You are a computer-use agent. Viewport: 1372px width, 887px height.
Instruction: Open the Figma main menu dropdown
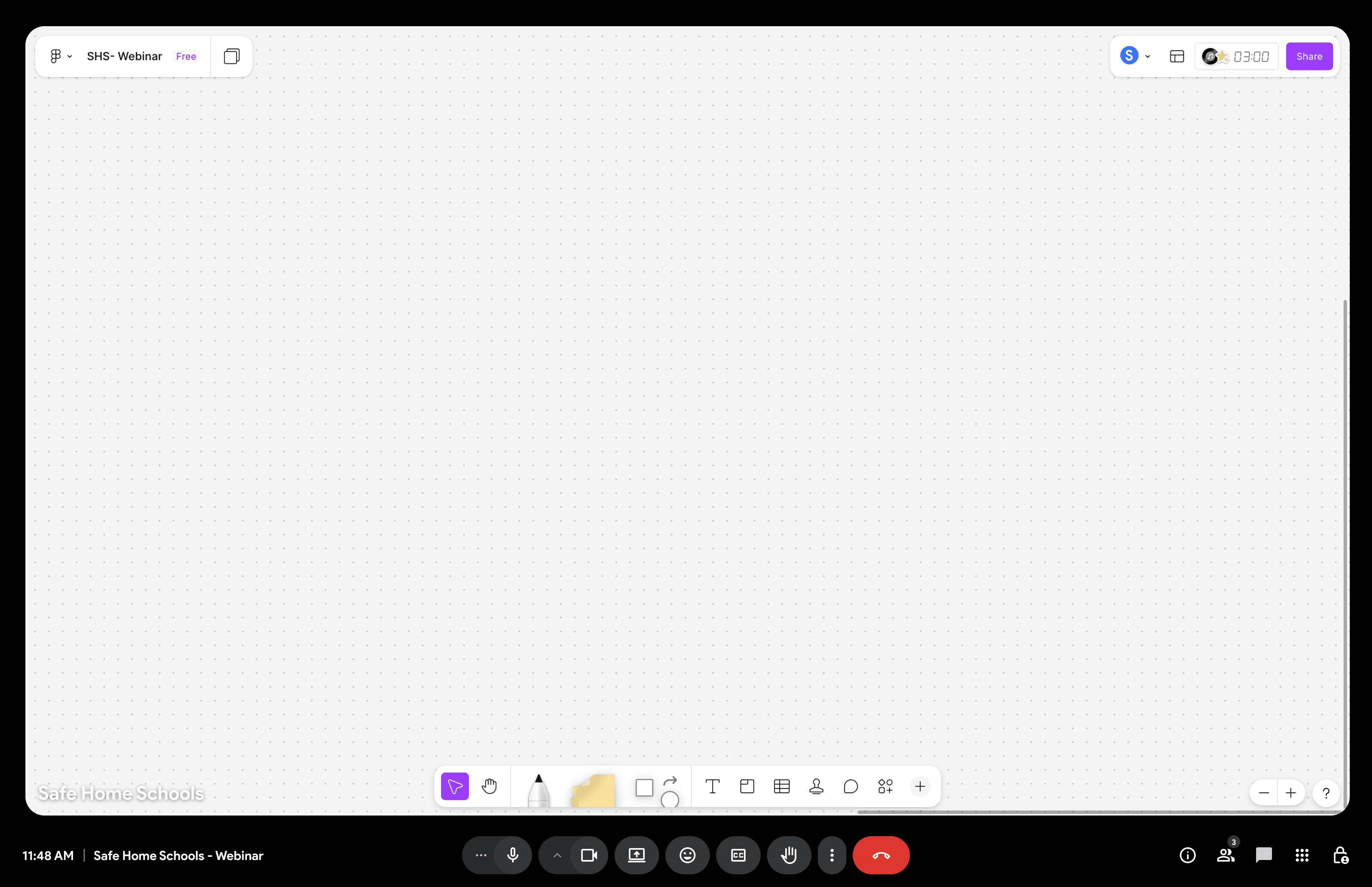[60, 56]
